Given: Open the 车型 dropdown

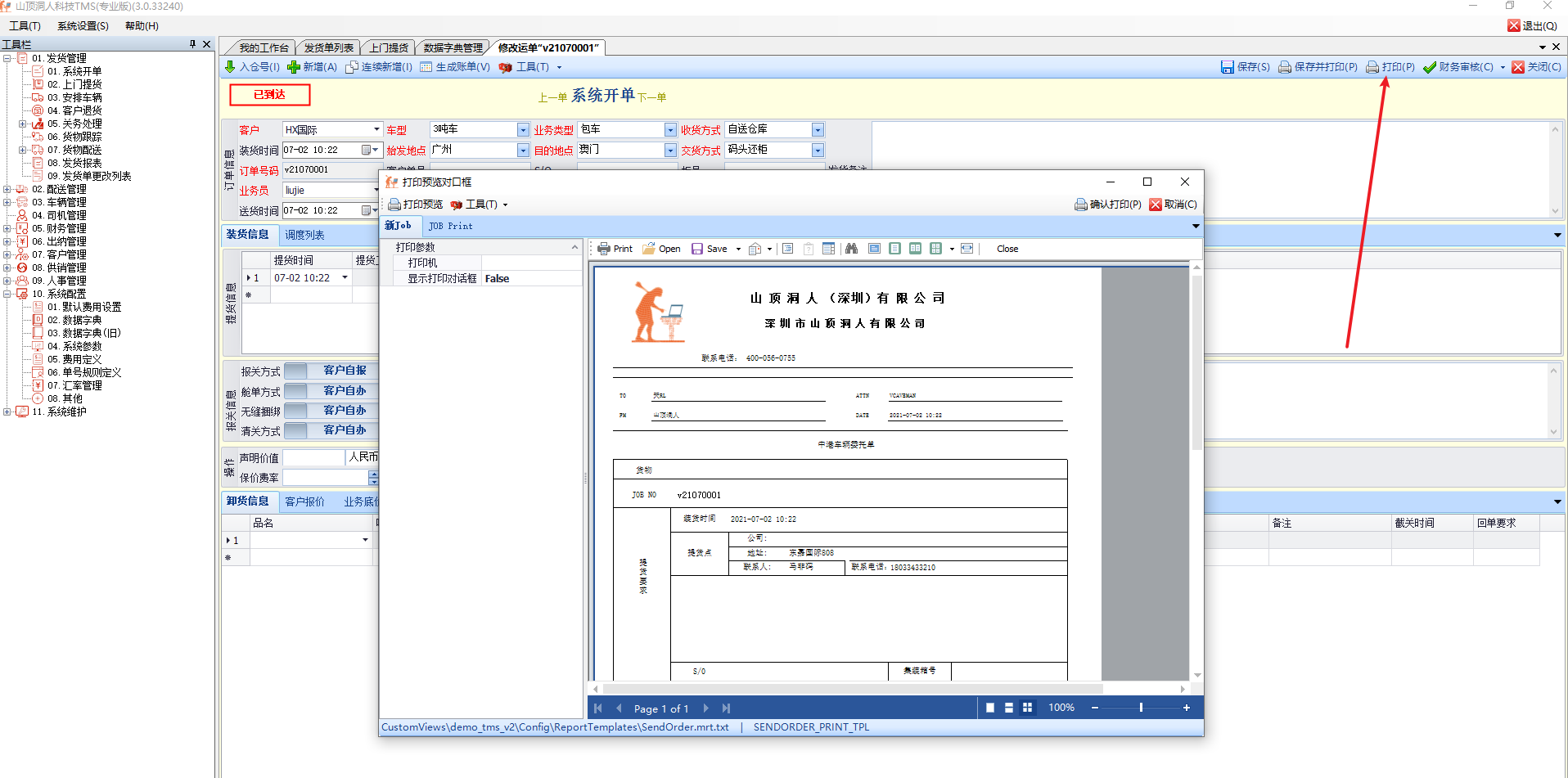Looking at the screenshot, I should tap(523, 130).
